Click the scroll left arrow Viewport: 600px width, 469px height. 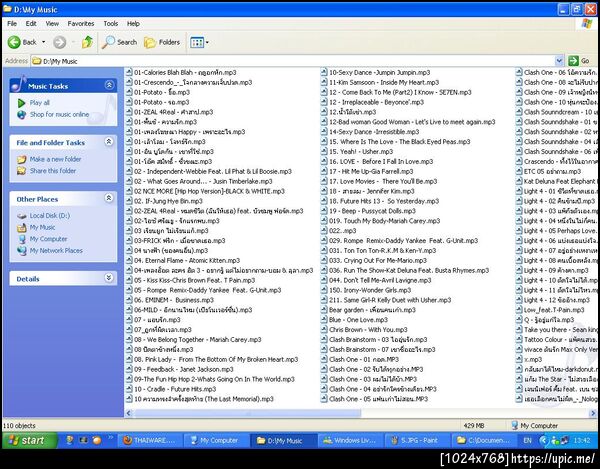[129, 413]
